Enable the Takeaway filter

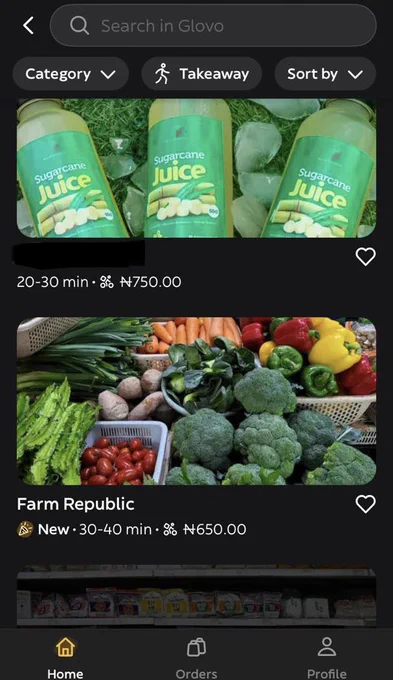[x=202, y=74]
